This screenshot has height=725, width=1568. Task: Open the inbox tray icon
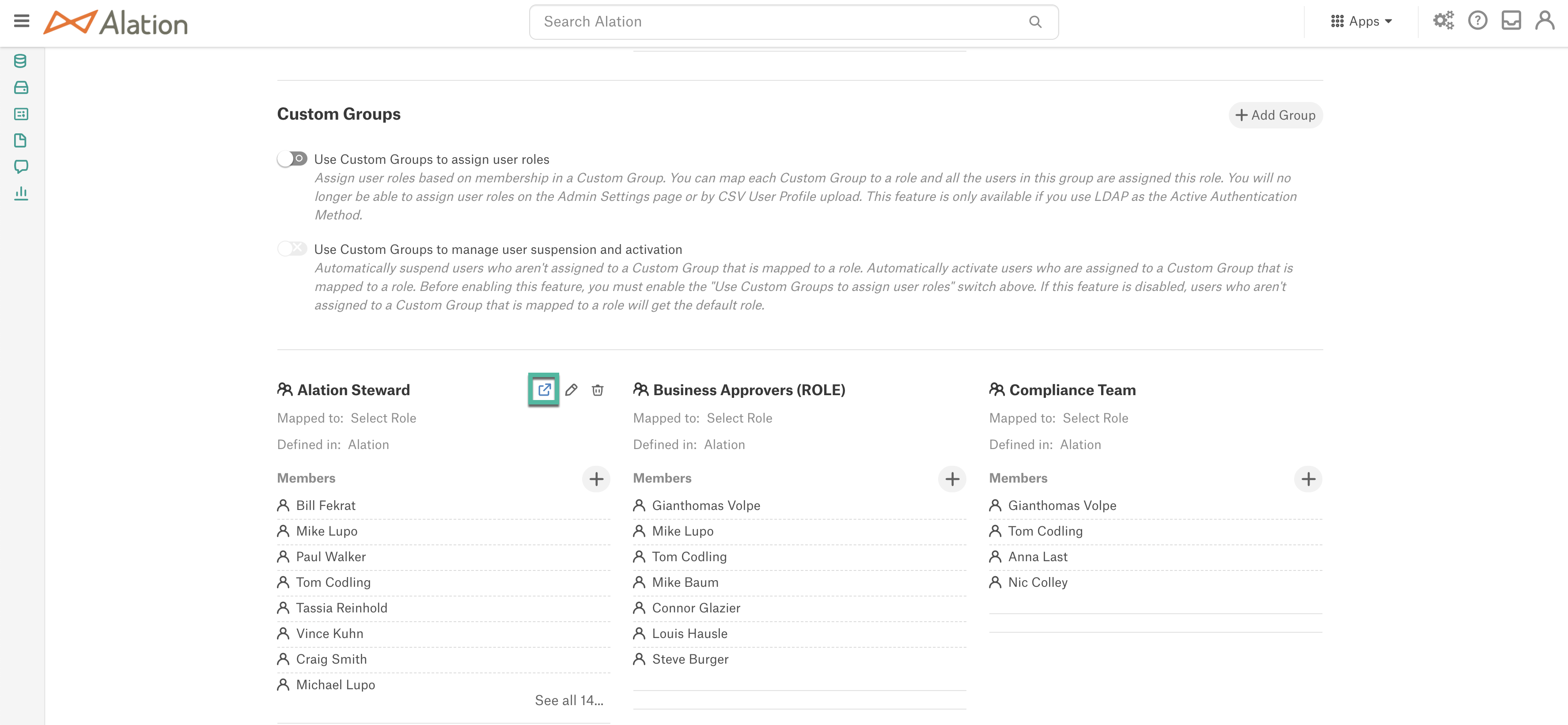click(1511, 21)
